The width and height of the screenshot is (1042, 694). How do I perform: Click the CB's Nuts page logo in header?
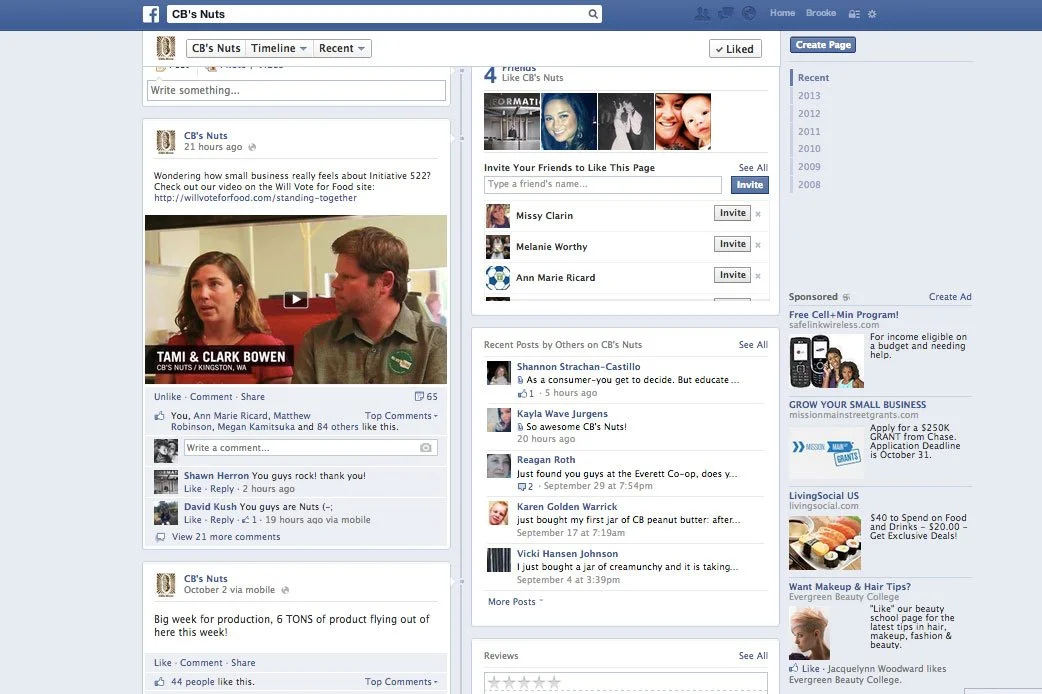tap(165, 48)
